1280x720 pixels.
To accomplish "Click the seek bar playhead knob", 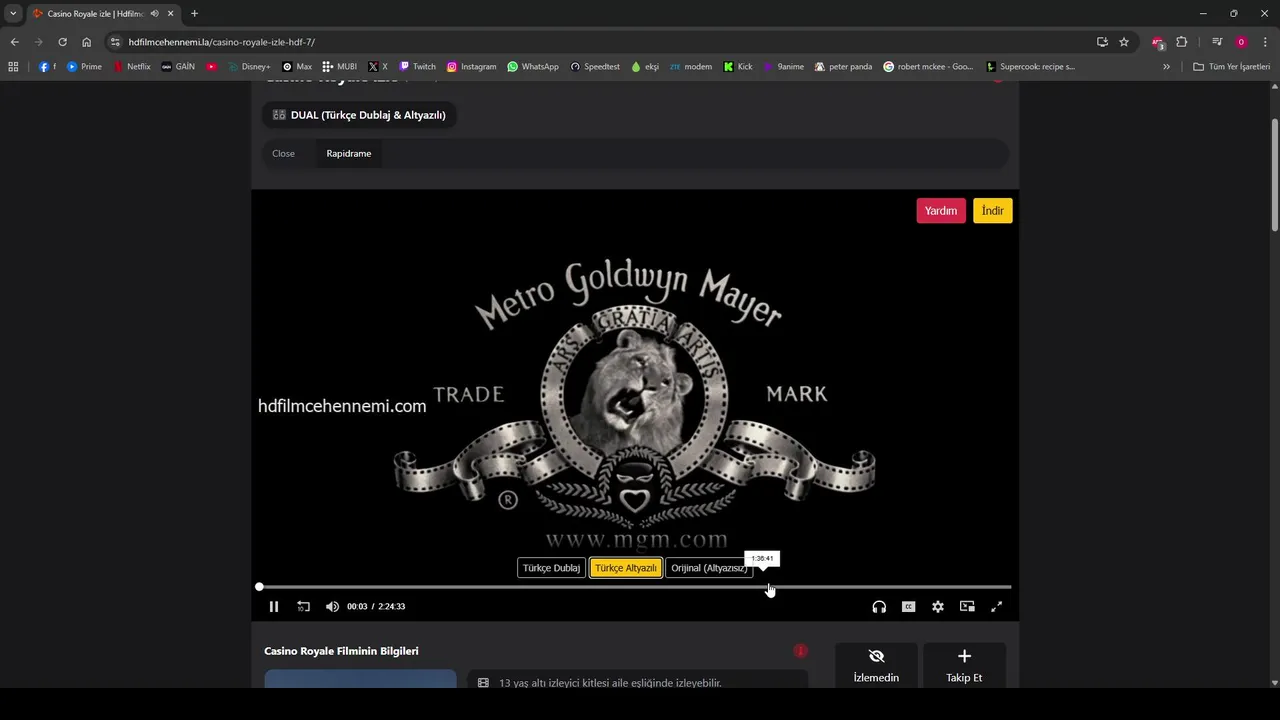I will [x=259, y=587].
